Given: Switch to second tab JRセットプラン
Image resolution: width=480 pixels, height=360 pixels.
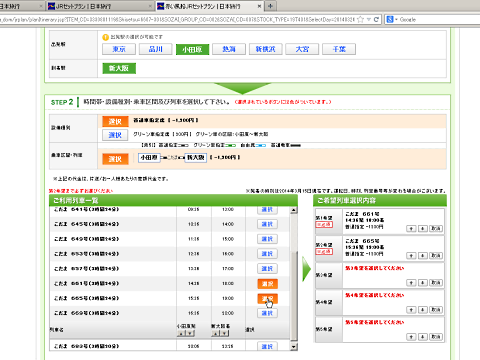Looking at the screenshot, I should pyautogui.click(x=100, y=6).
